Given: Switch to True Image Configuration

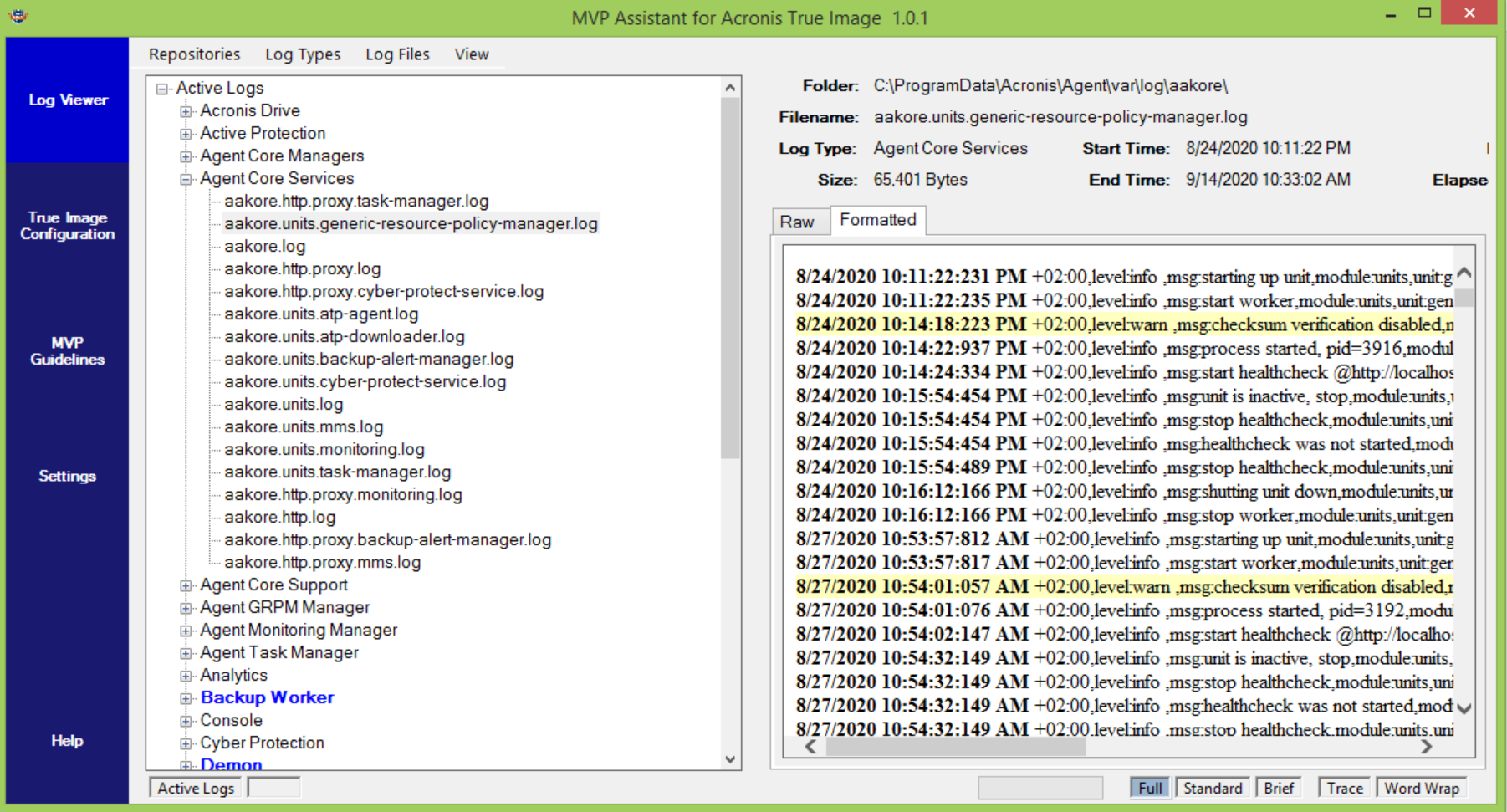Looking at the screenshot, I should (x=66, y=226).
